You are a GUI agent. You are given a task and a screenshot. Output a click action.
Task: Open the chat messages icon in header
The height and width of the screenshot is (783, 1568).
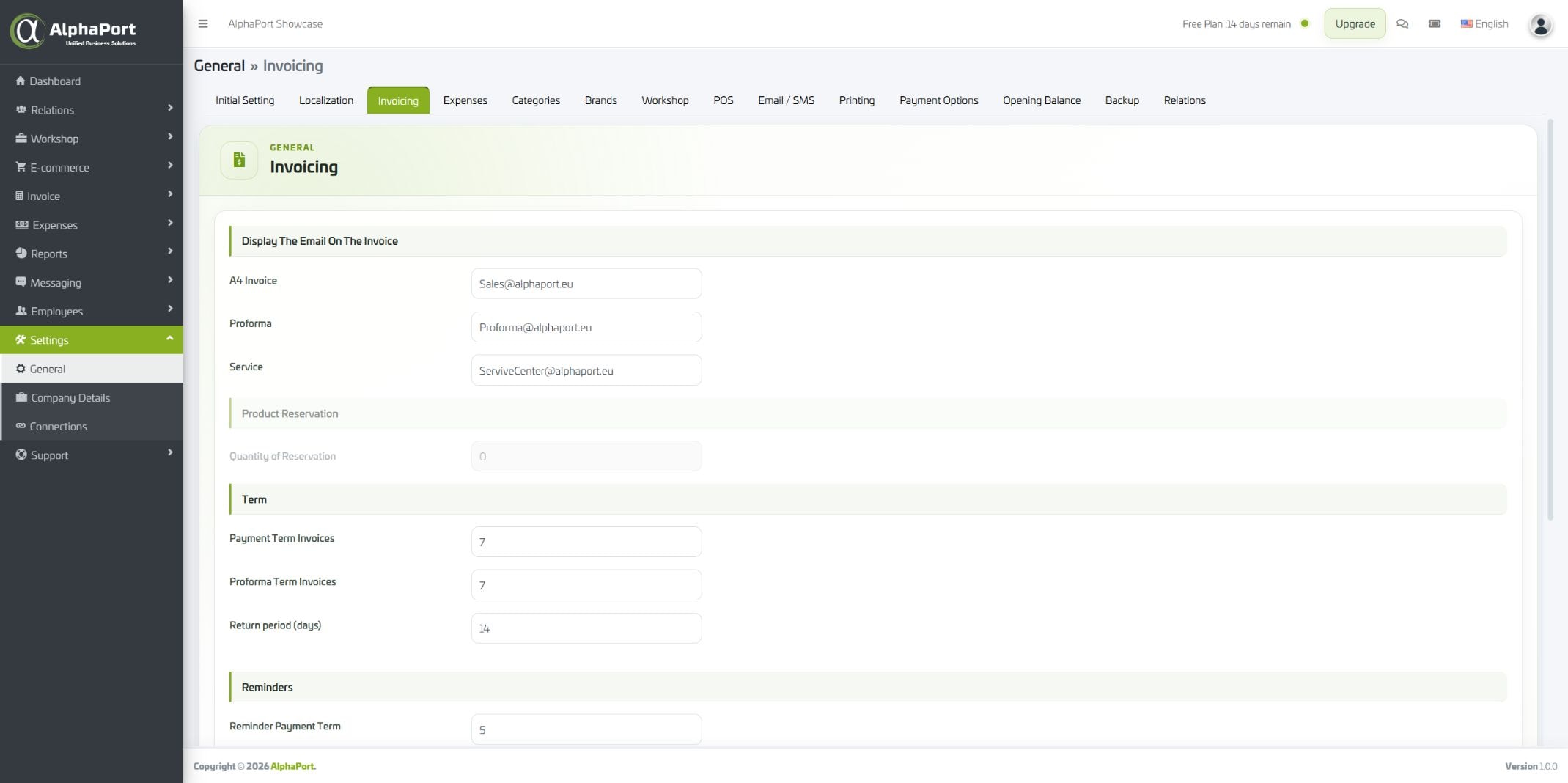pyautogui.click(x=1402, y=23)
